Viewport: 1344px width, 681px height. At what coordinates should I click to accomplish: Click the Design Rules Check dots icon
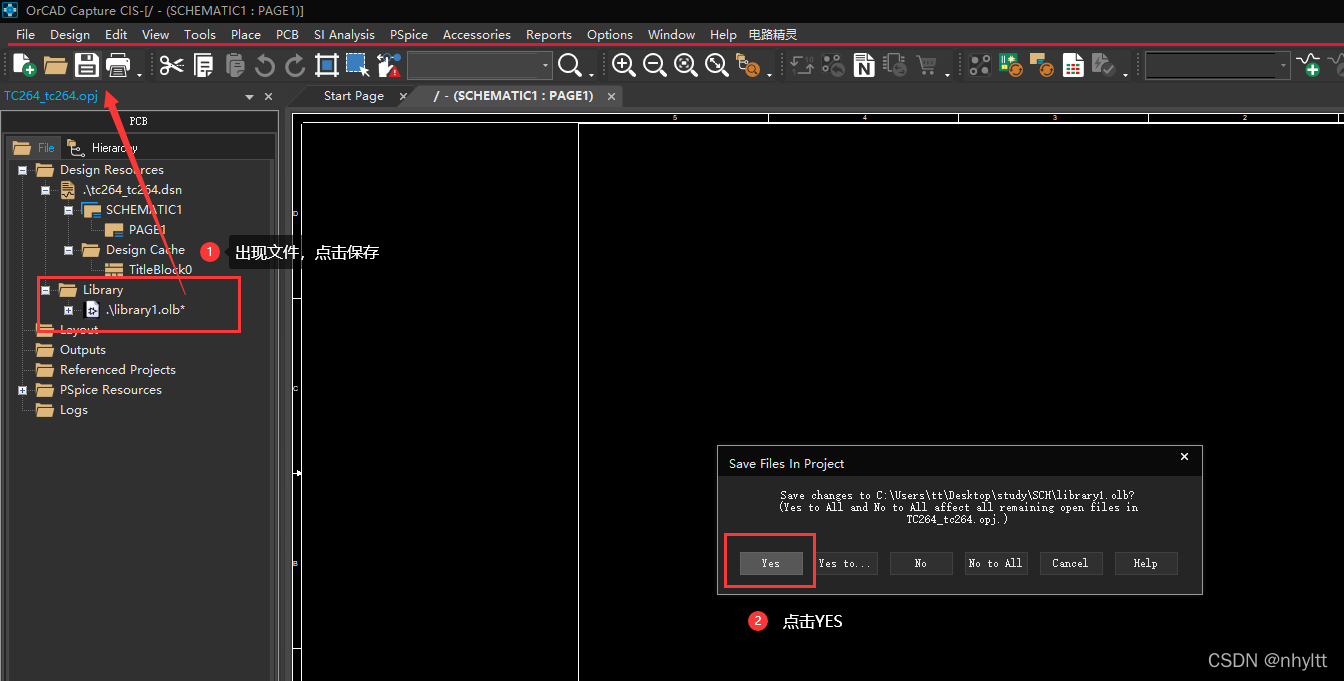coord(980,66)
